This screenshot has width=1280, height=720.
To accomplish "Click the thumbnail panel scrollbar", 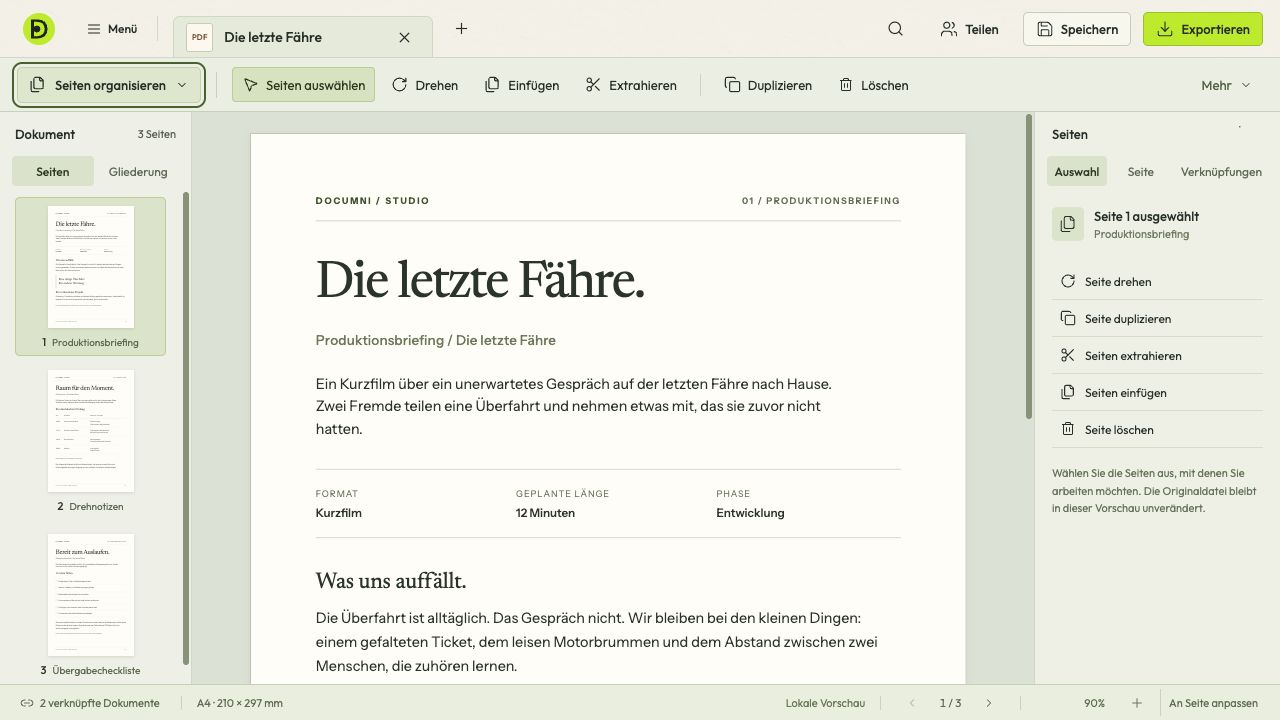I will (186, 428).
